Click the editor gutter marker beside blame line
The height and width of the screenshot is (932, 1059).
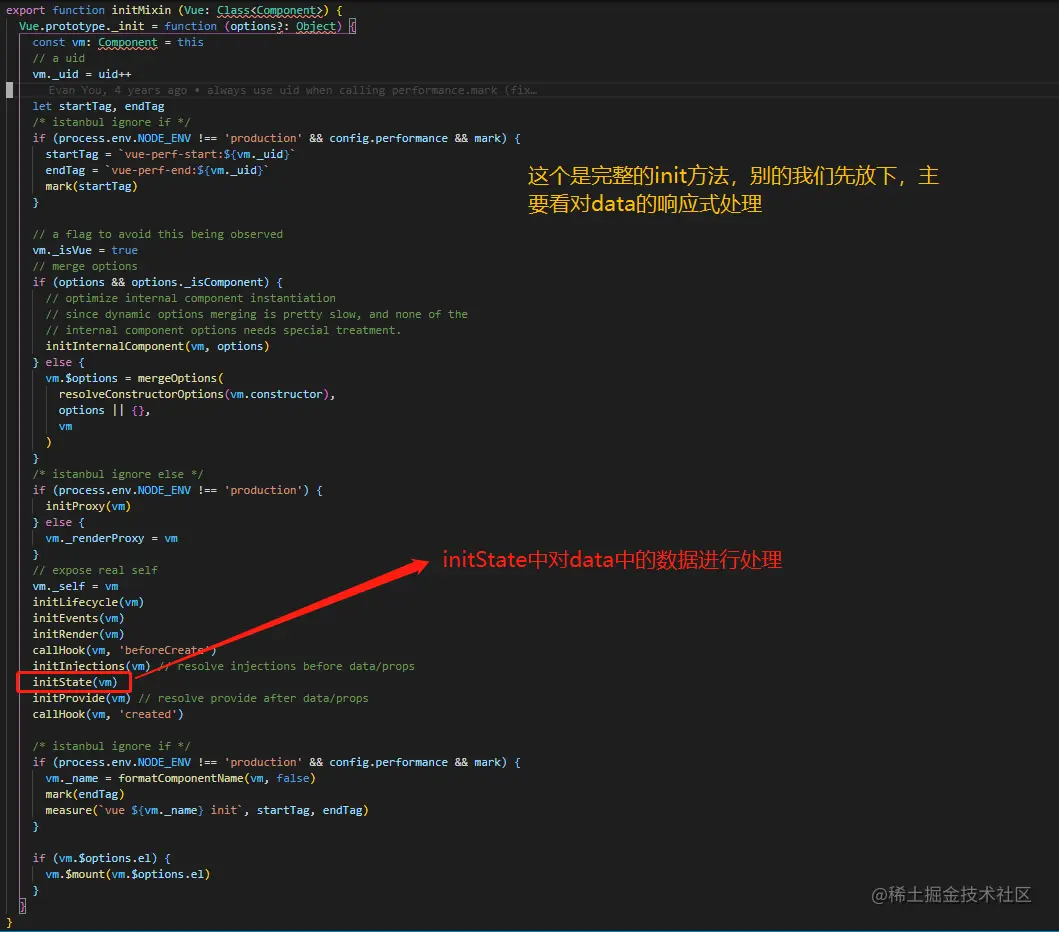(9, 90)
